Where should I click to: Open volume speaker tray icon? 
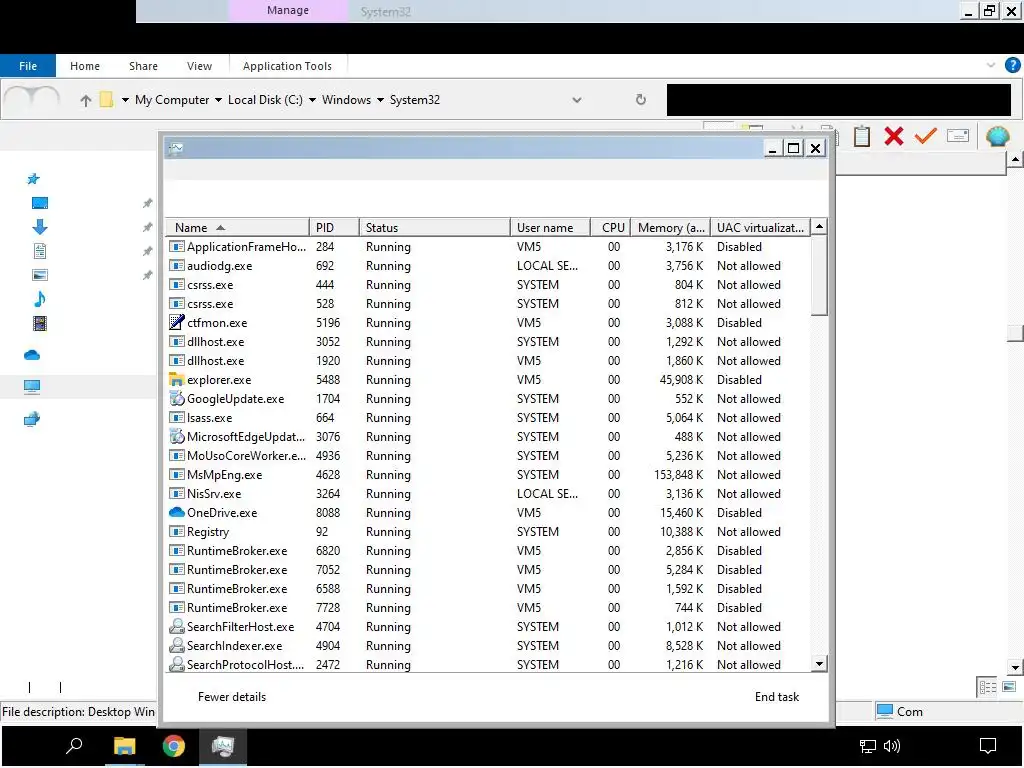coord(892,746)
